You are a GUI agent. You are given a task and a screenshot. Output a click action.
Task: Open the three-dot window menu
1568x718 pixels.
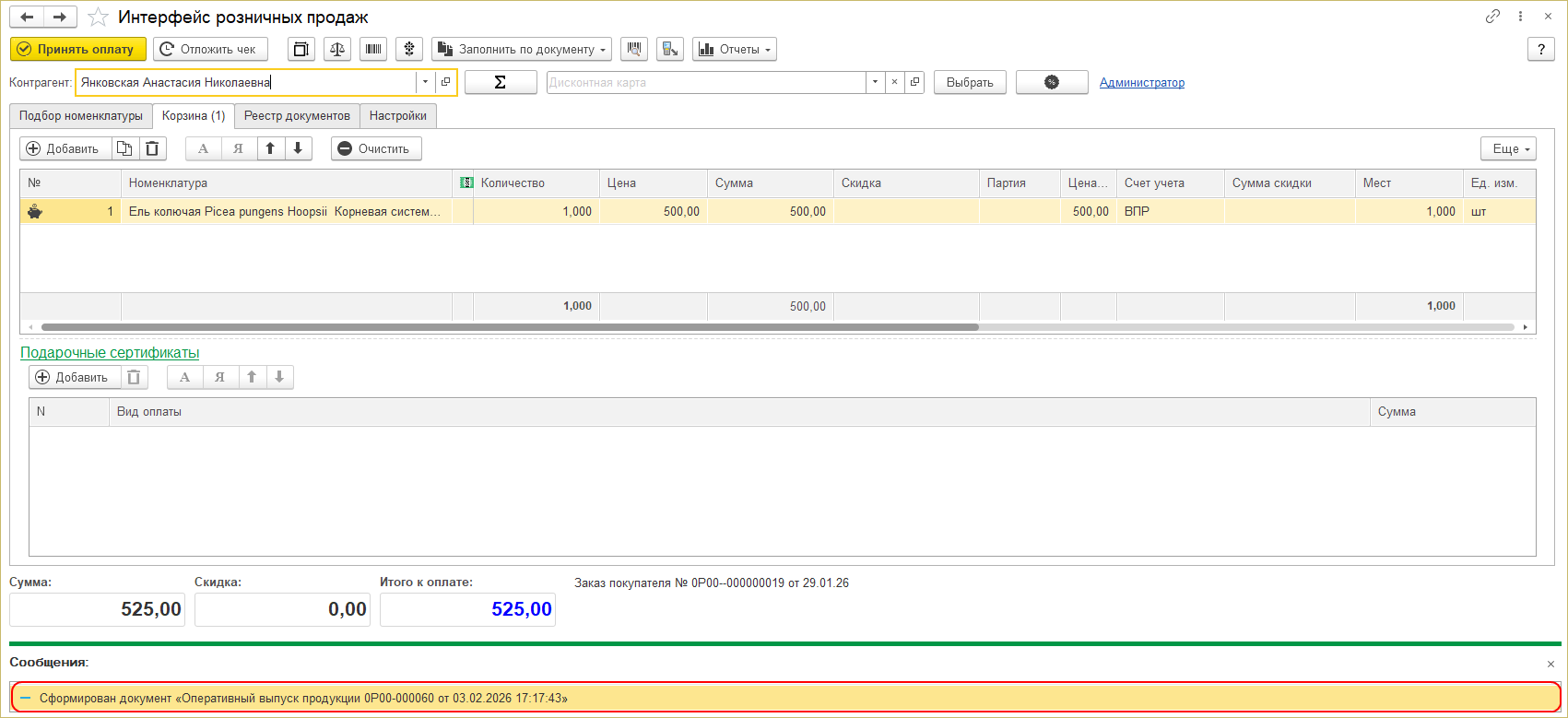(x=1520, y=17)
